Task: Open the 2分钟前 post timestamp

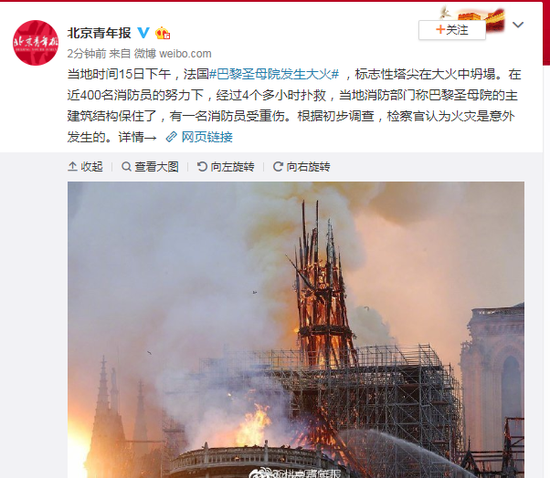Action: tap(86, 54)
